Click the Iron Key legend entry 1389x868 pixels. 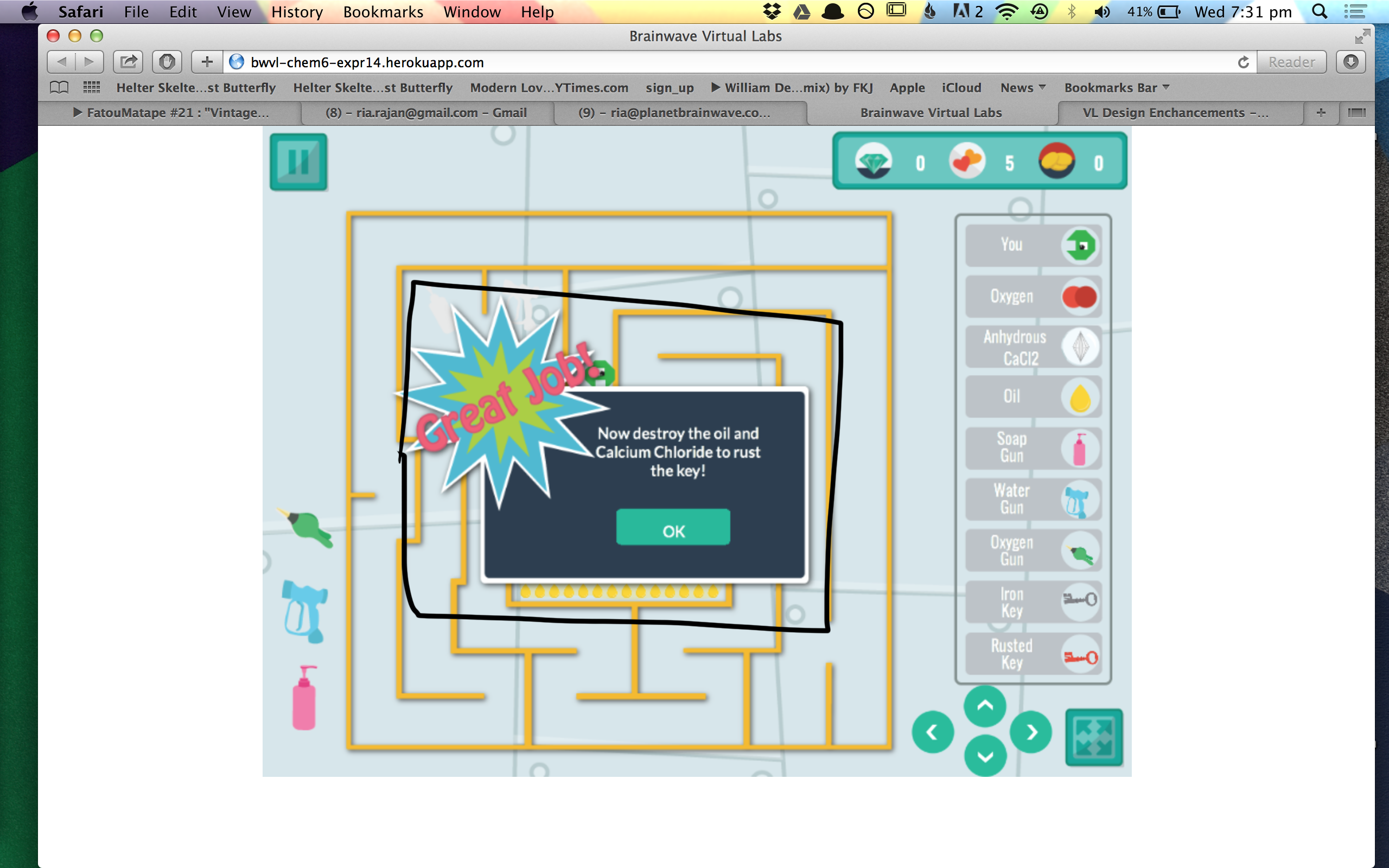1033,602
